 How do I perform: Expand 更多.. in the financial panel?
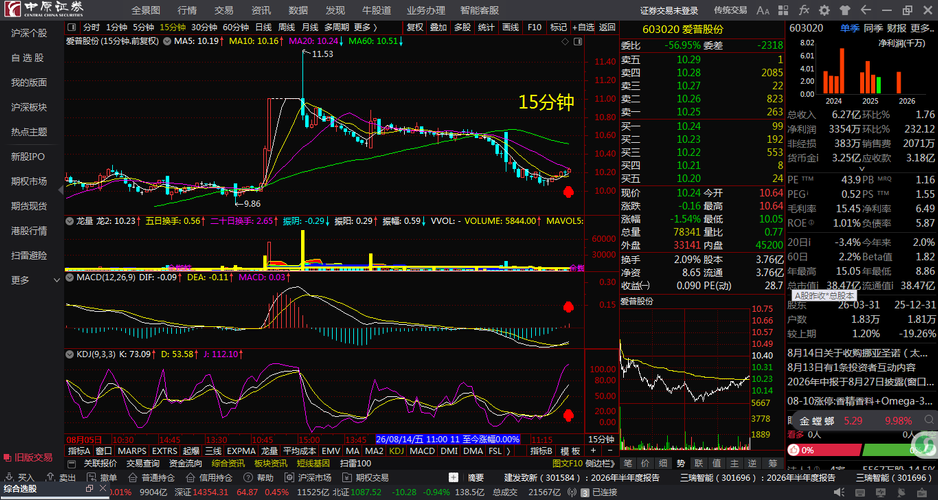click(922, 28)
